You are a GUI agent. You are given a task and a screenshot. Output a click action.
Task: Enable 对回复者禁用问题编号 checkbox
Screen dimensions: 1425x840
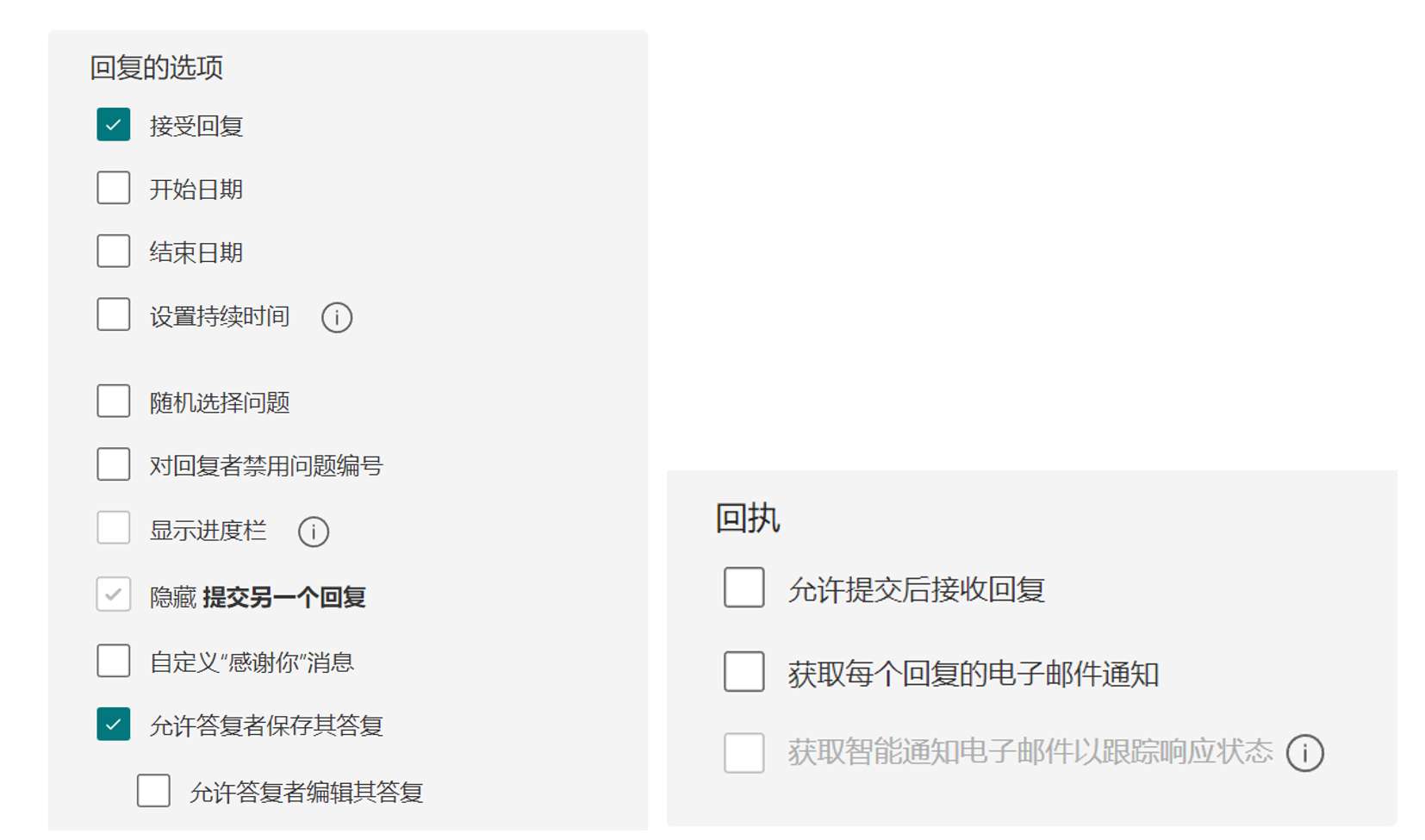[x=114, y=464]
